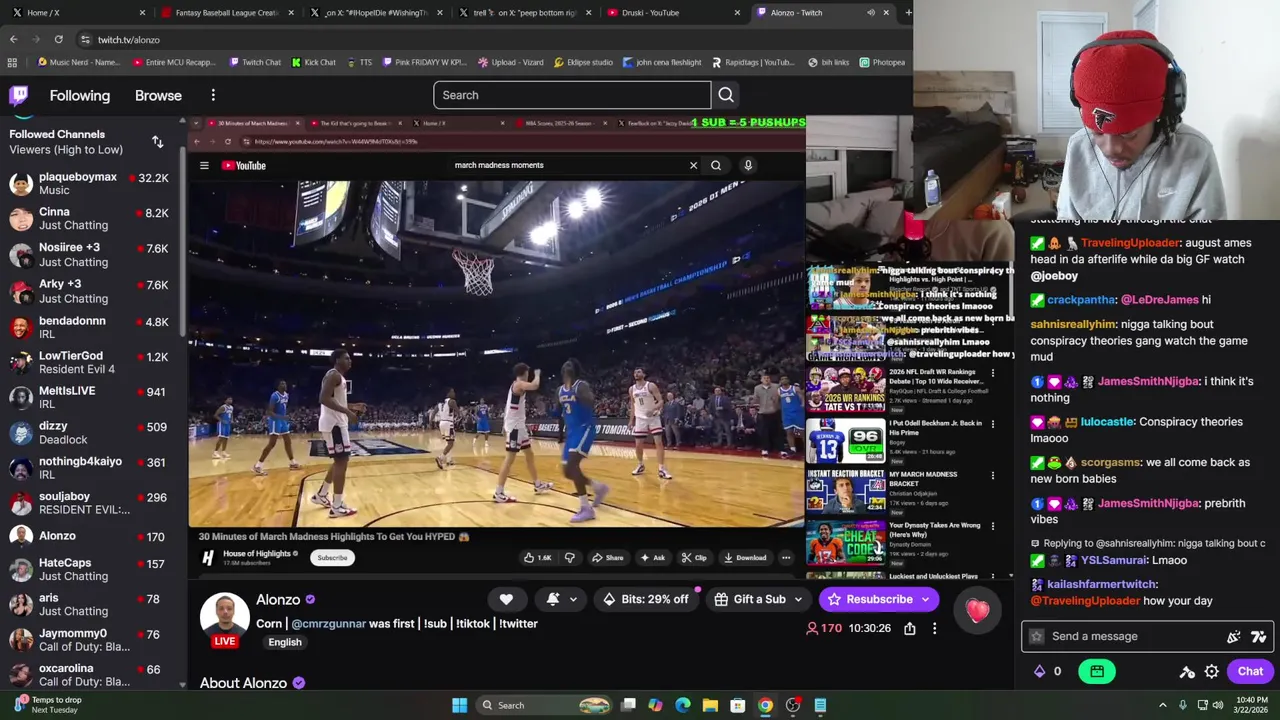Share the Alonzo stream
This screenshot has height=720, width=1280.
[910, 629]
